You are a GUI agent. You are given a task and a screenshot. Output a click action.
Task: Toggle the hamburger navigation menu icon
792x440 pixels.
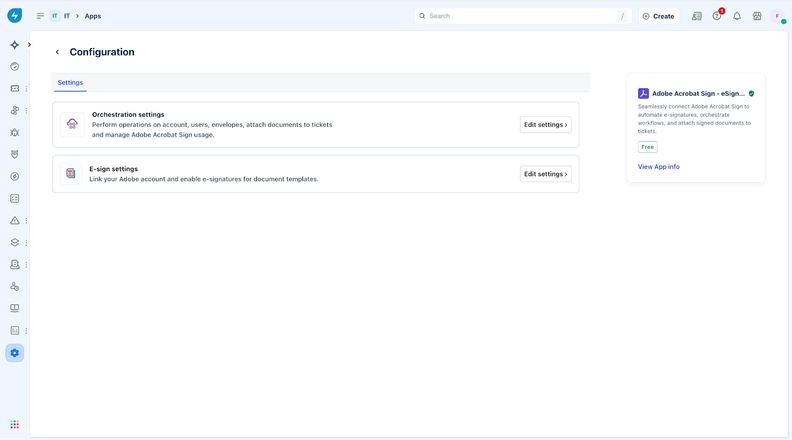point(40,16)
